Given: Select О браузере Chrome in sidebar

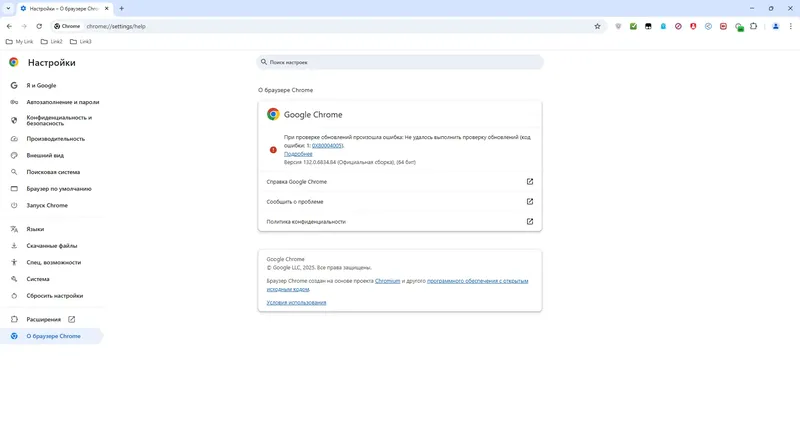Looking at the screenshot, I should point(51,336).
